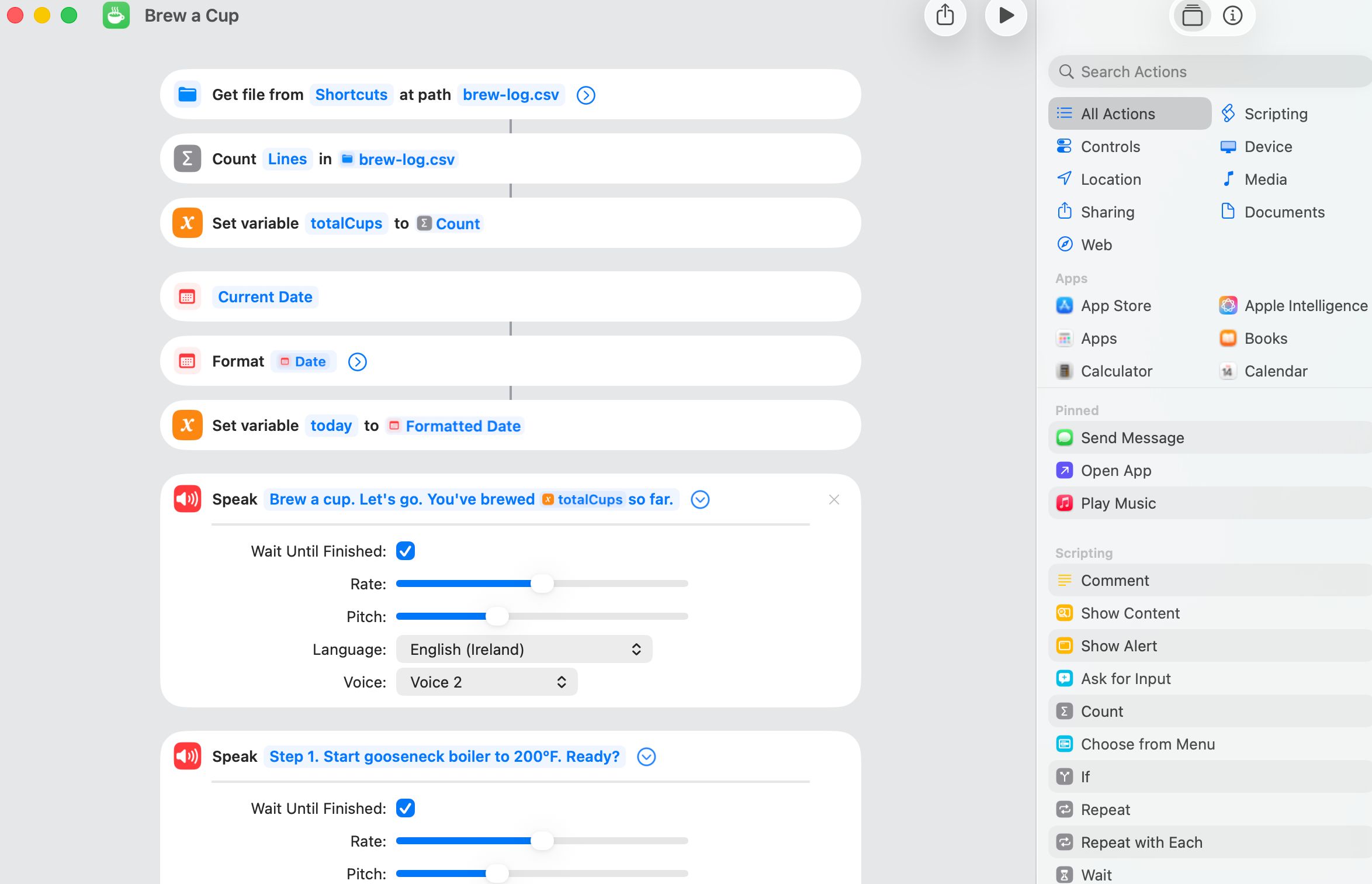The width and height of the screenshot is (1372, 884).
Task: Add Repeat action
Action: click(1210, 810)
